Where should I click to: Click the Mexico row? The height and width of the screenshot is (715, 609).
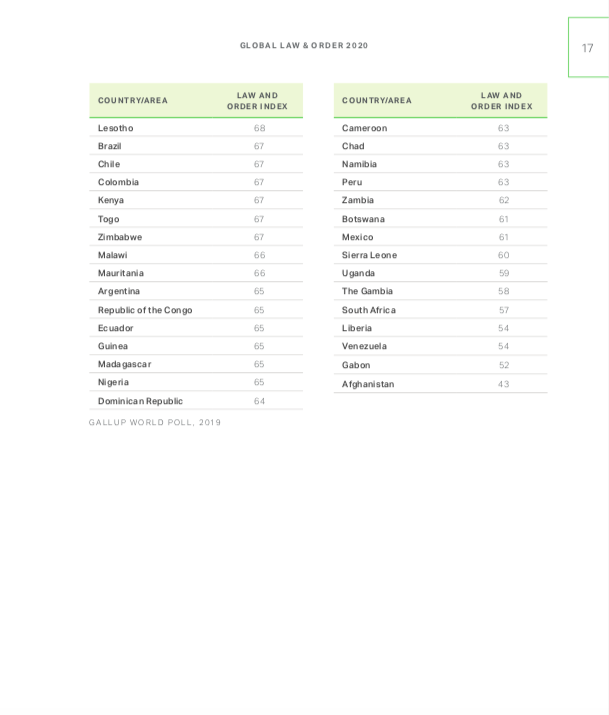tap(440, 237)
